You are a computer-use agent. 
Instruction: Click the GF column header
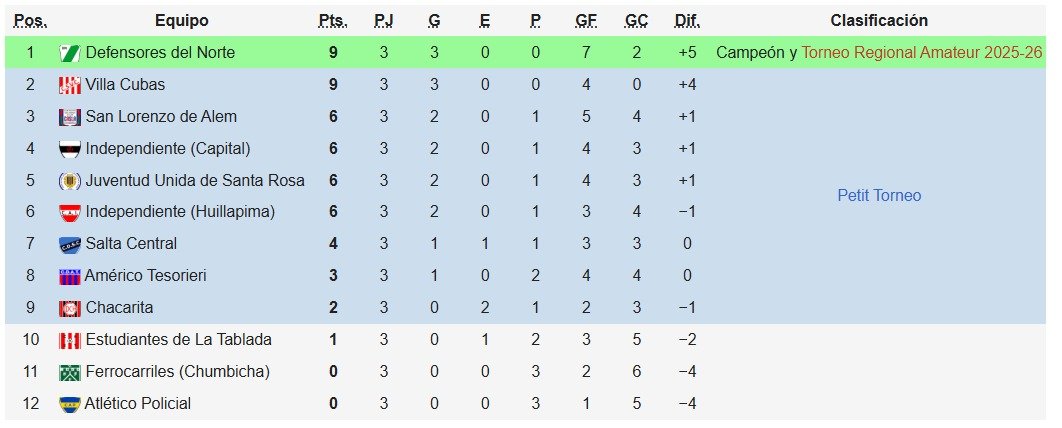586,21
